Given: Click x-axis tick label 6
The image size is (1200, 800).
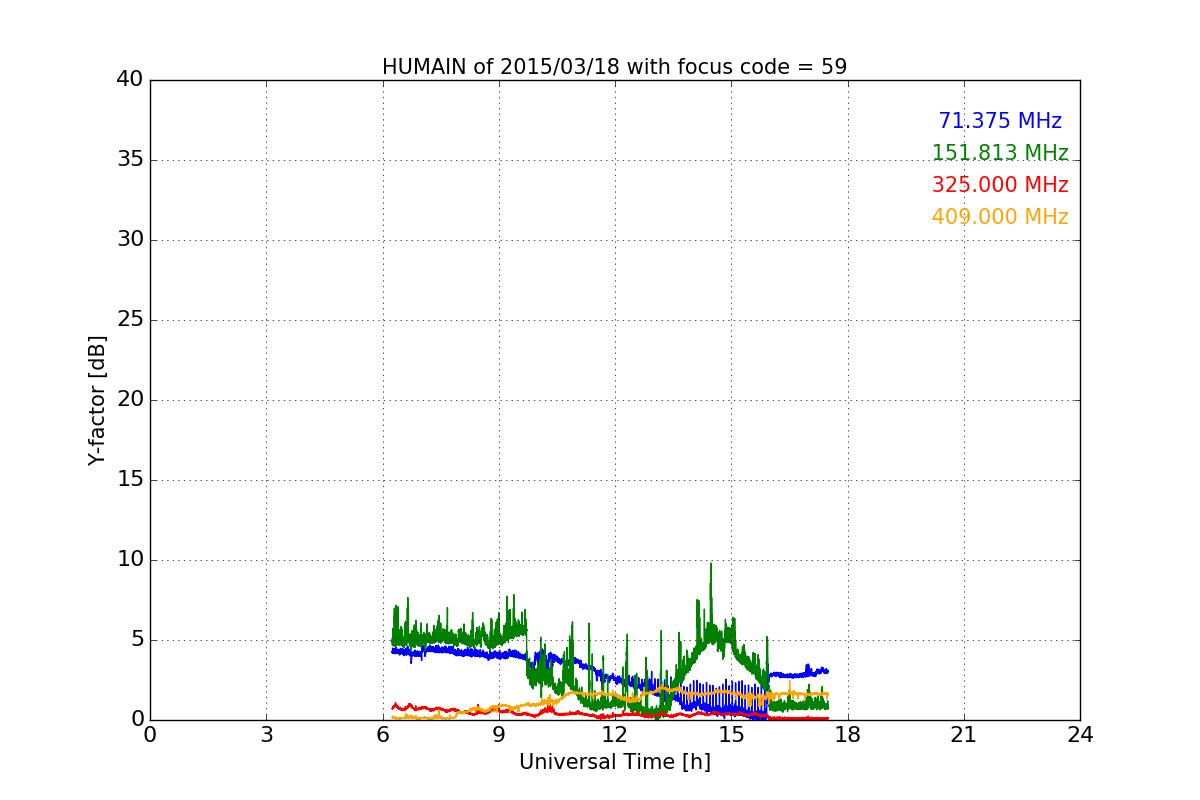Looking at the screenshot, I should pos(382,734).
